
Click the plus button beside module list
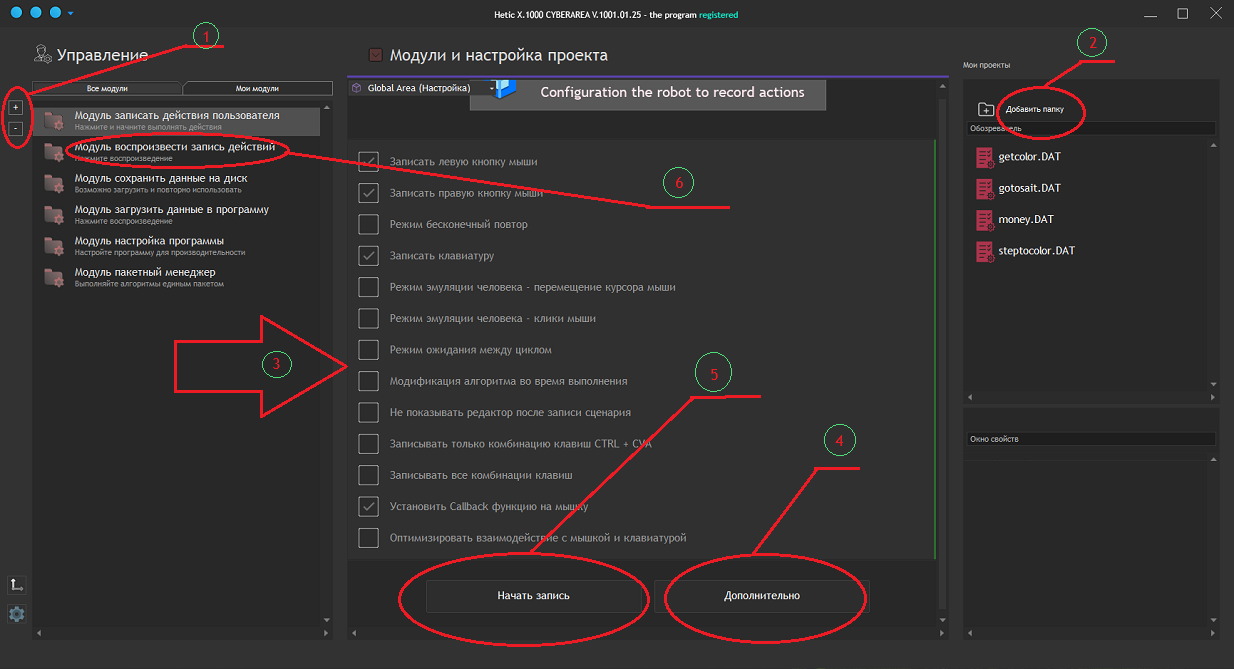coord(16,107)
